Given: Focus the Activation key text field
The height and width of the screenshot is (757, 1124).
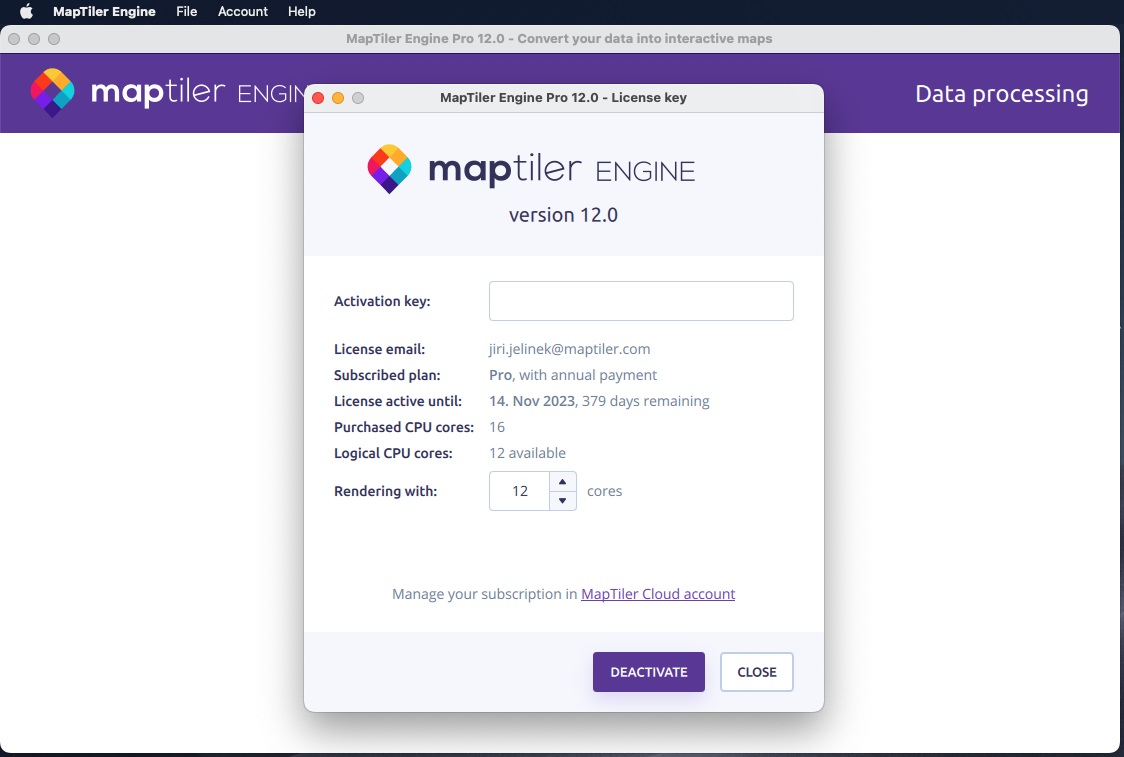Looking at the screenshot, I should pyautogui.click(x=641, y=301).
